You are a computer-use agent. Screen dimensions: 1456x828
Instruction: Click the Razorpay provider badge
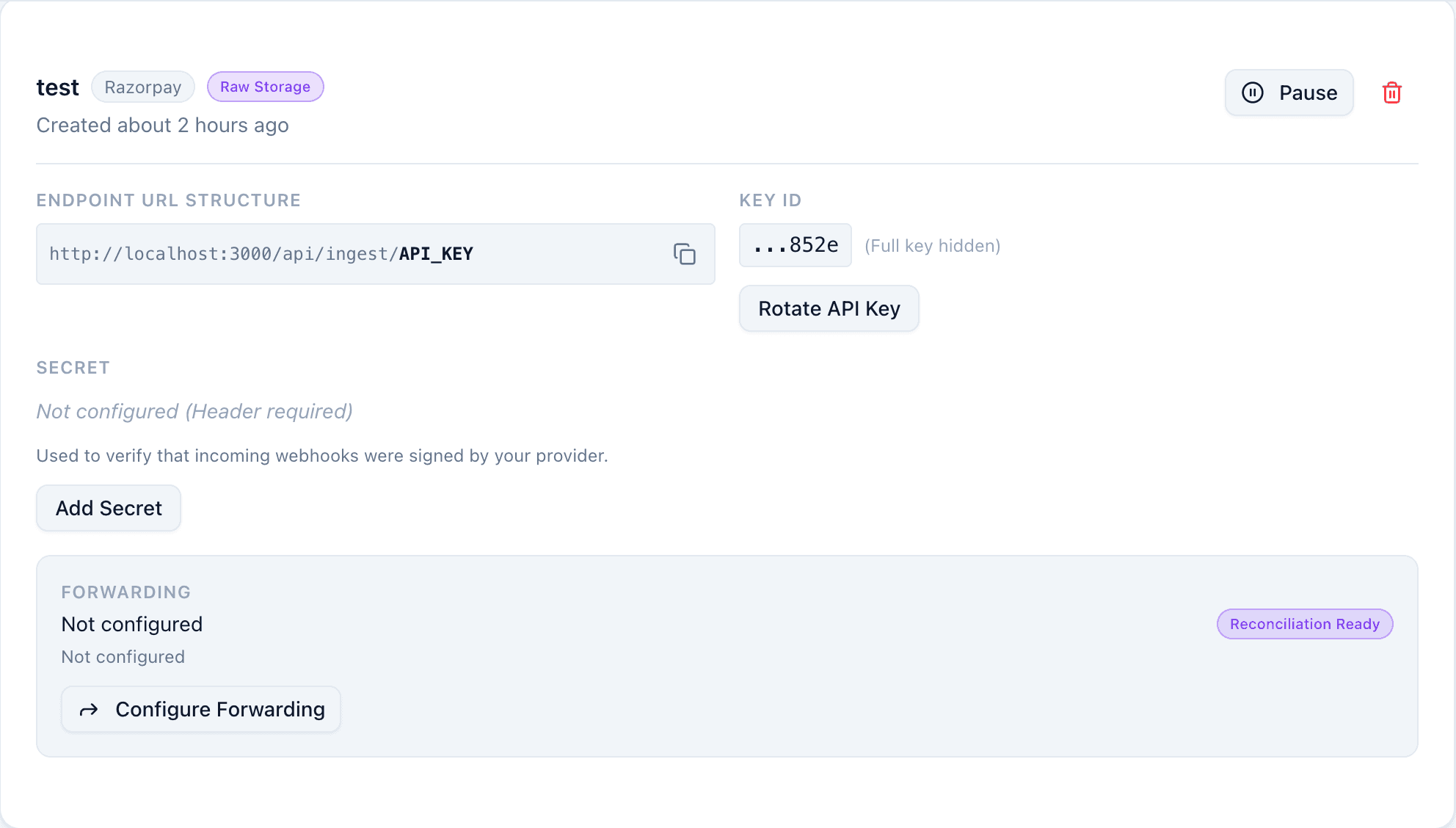pos(142,87)
